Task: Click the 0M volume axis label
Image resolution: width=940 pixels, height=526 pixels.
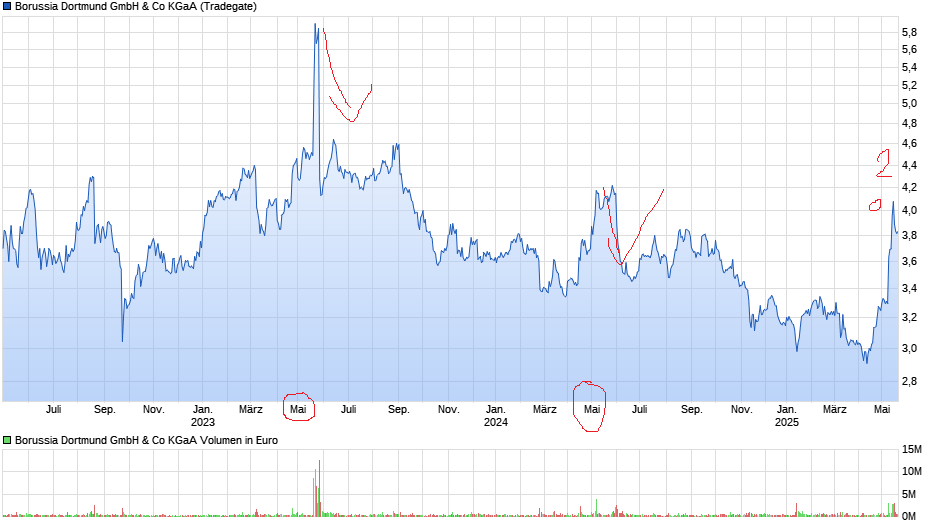Action: click(x=909, y=516)
